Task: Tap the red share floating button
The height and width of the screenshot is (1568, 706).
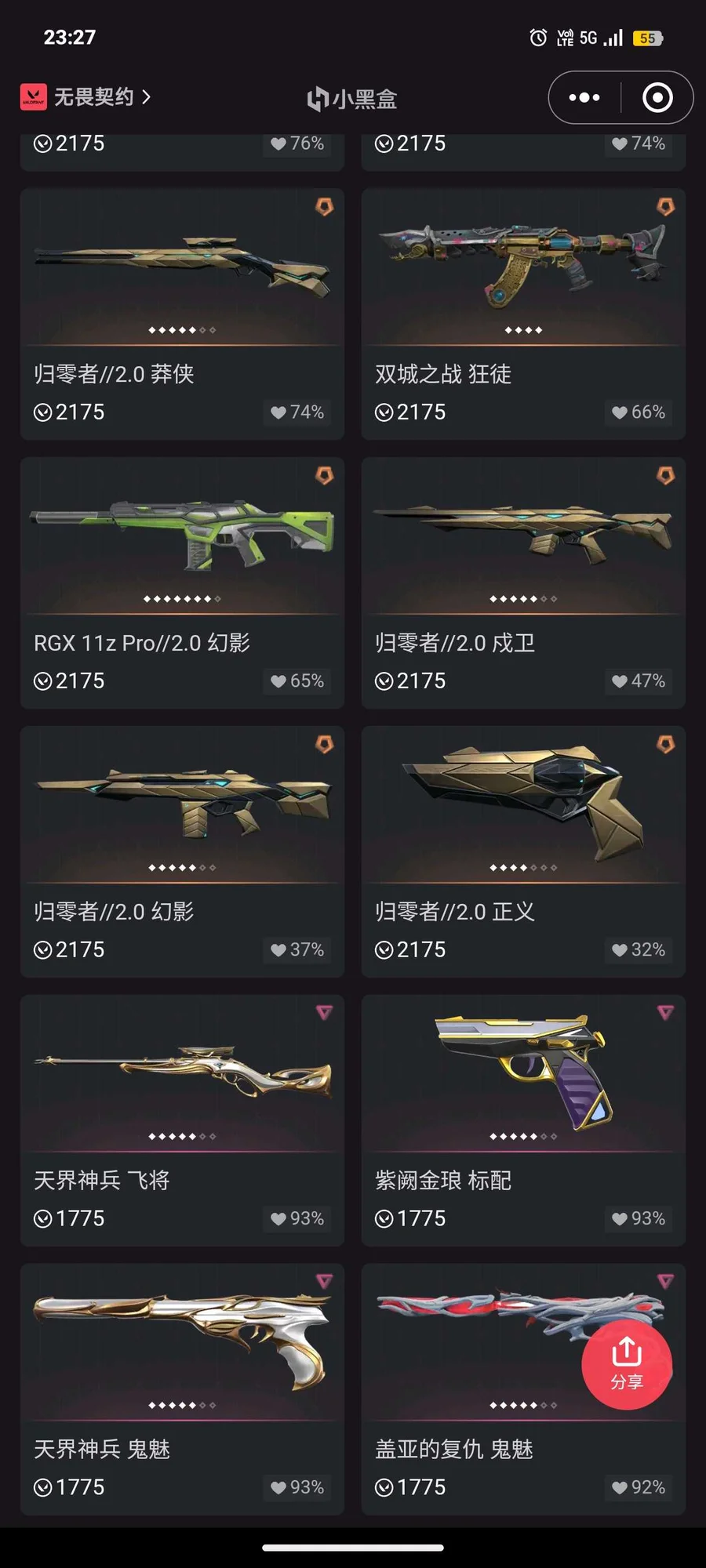Action: [x=627, y=1364]
